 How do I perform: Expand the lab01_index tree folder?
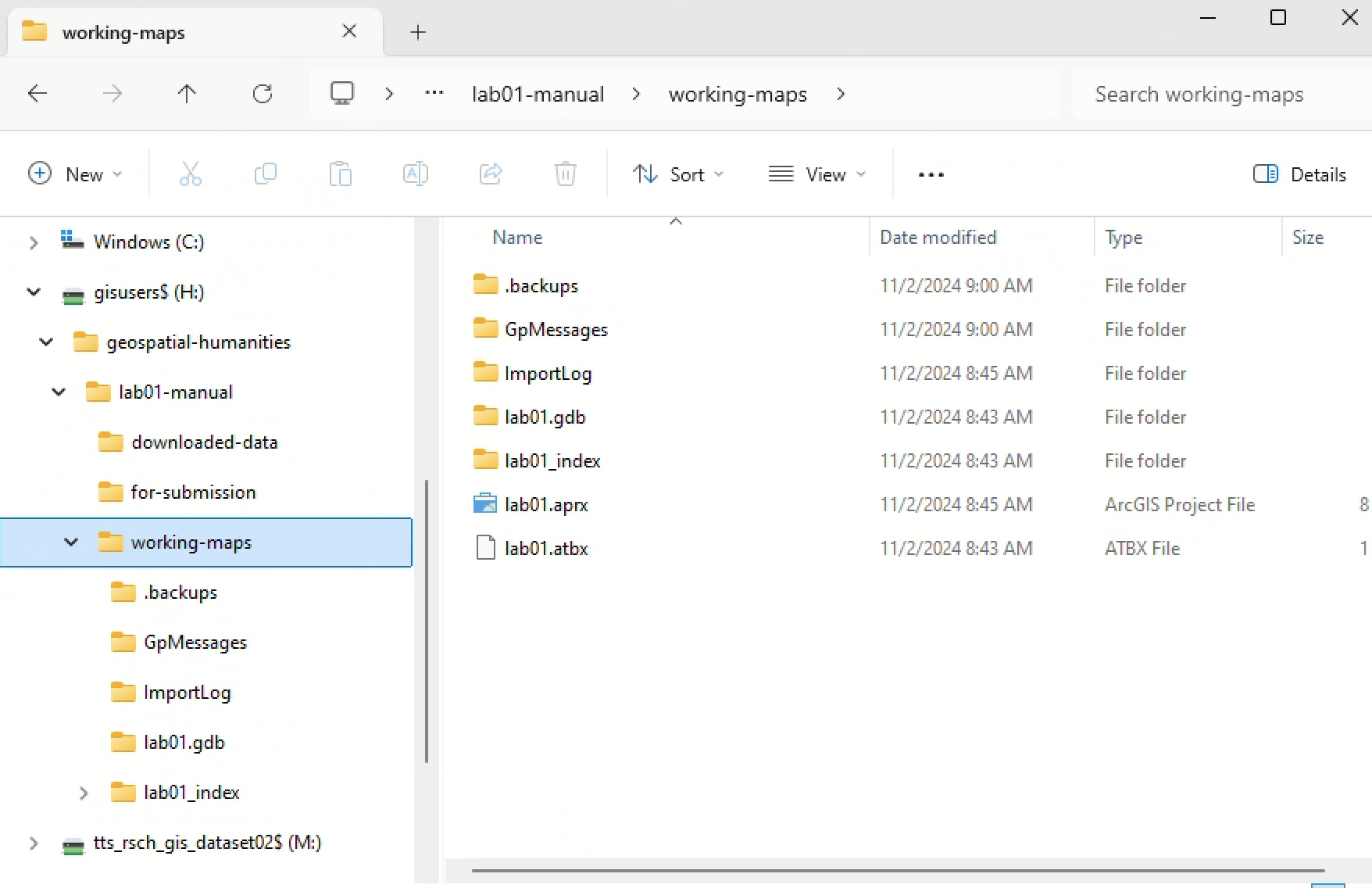[x=84, y=793]
